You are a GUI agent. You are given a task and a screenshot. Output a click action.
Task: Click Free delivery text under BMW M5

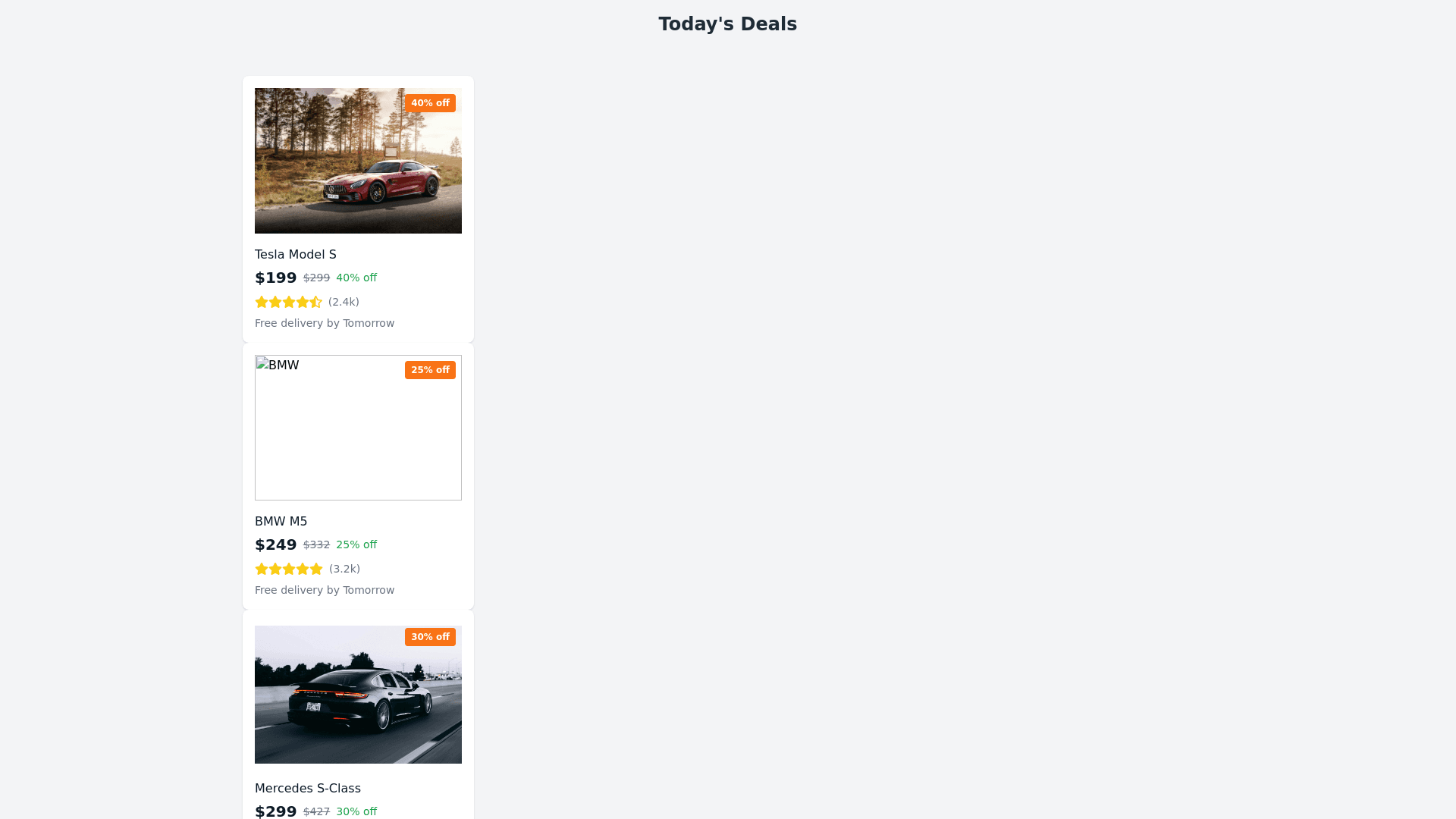[325, 590]
